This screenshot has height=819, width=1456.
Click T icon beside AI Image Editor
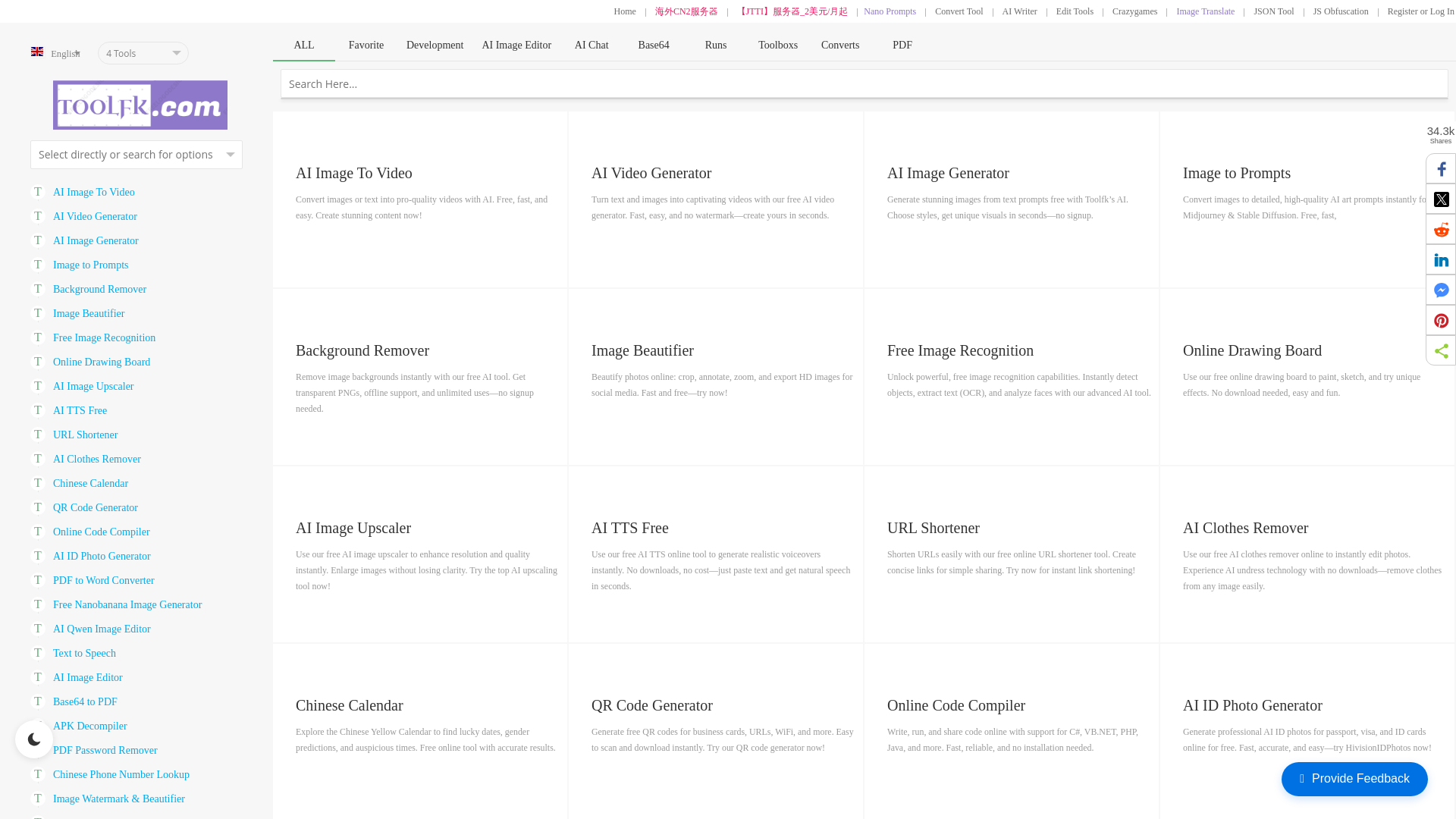[38, 677]
